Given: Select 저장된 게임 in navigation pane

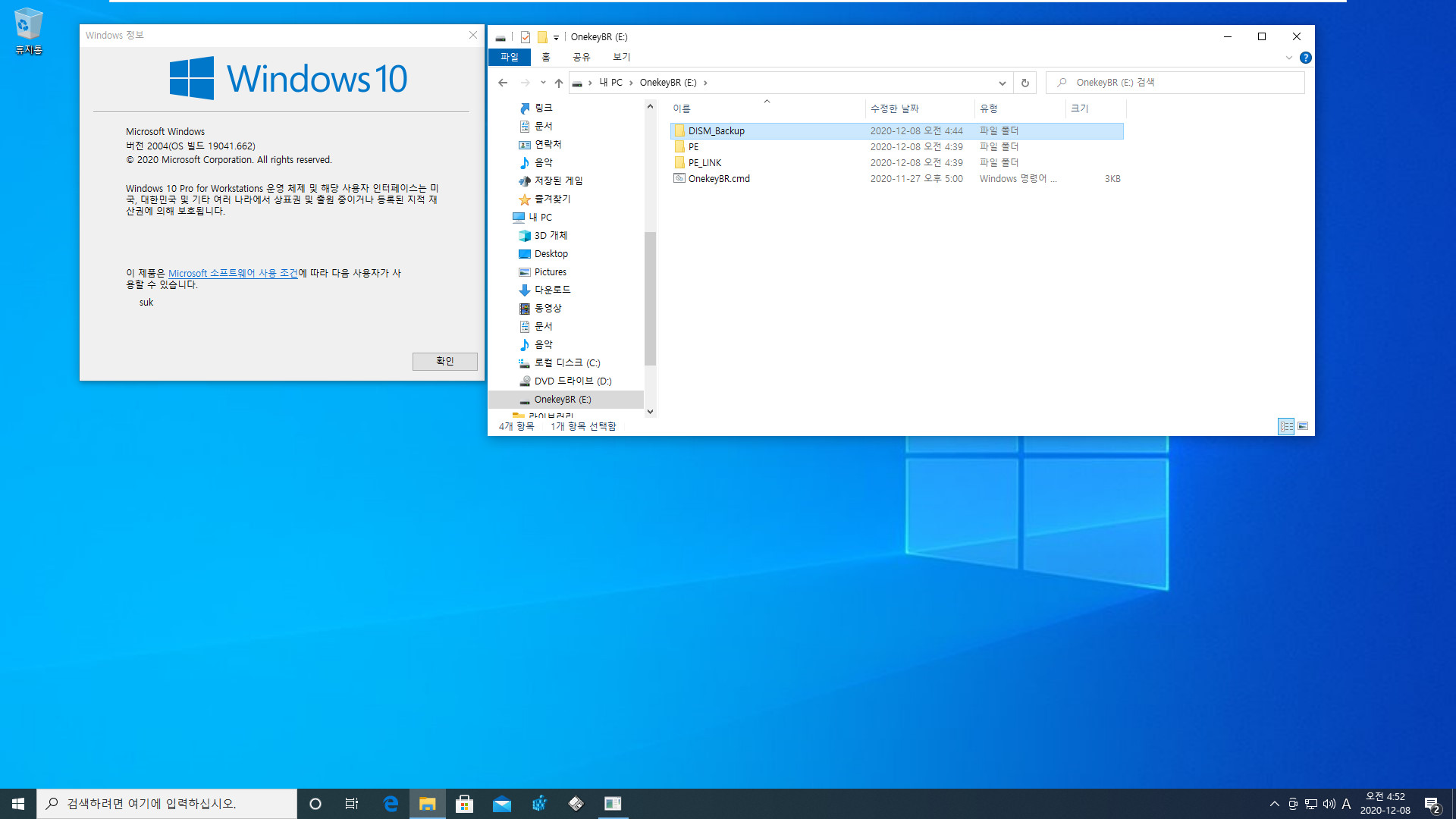Looking at the screenshot, I should click(558, 180).
